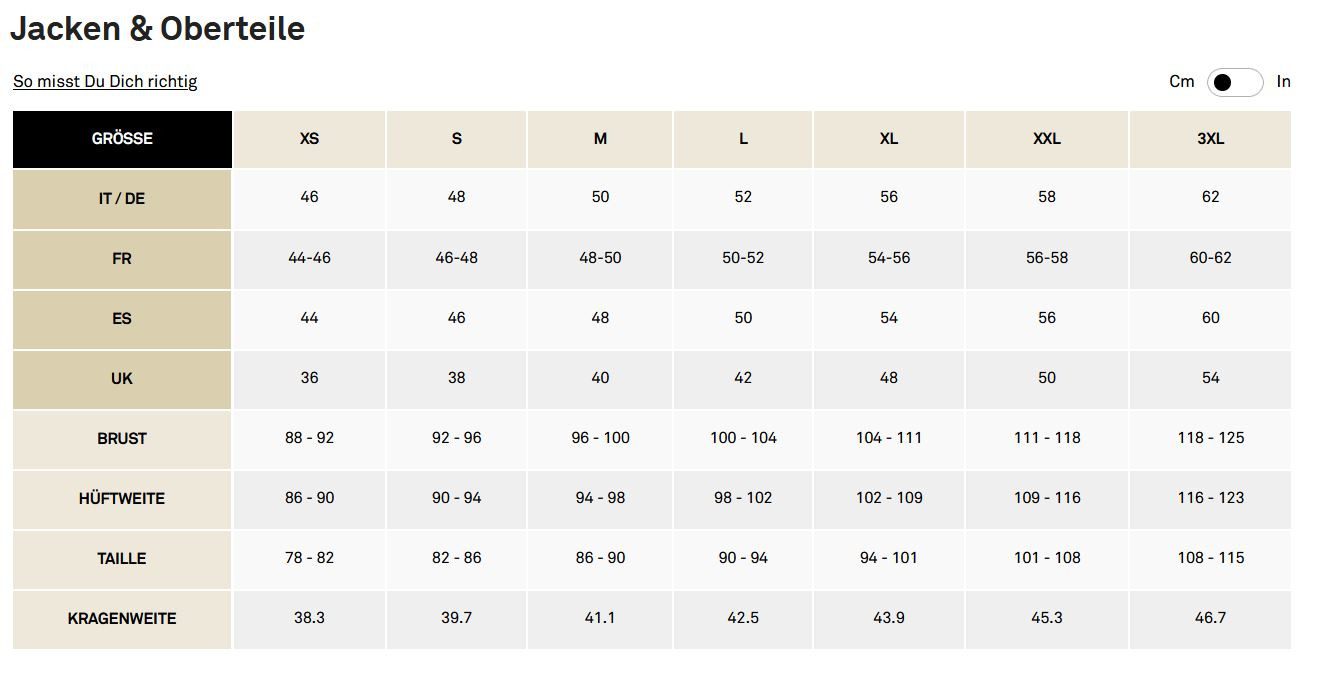Image resolution: width=1321 pixels, height=696 pixels.
Task: Open 'So misst Du Dich richtig' link
Action: pos(105,82)
